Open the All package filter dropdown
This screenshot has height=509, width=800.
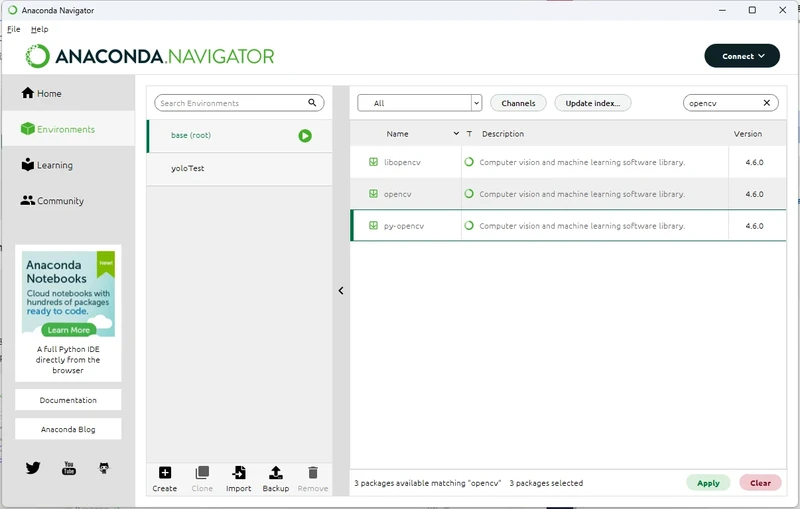(419, 103)
